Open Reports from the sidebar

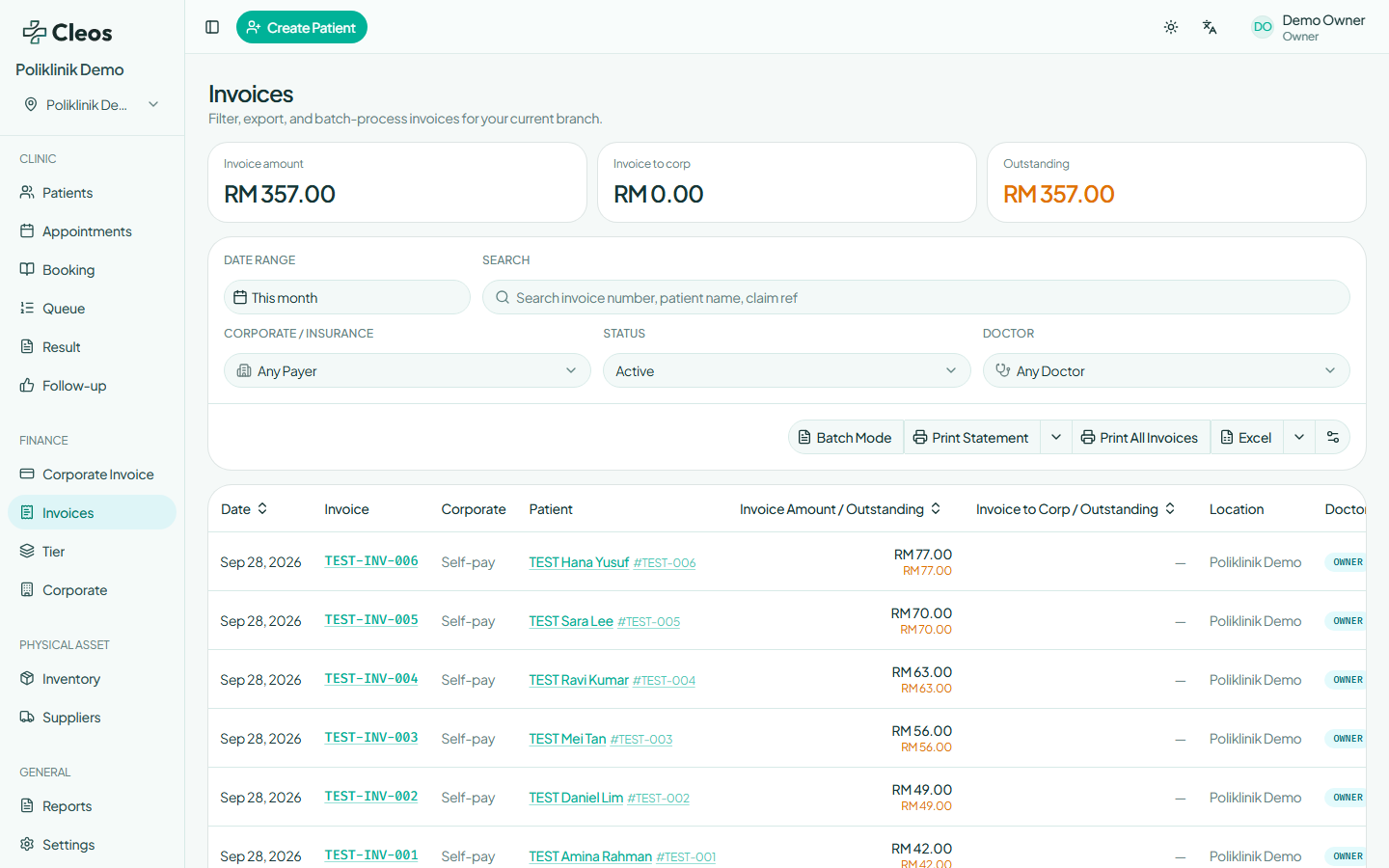92,806
